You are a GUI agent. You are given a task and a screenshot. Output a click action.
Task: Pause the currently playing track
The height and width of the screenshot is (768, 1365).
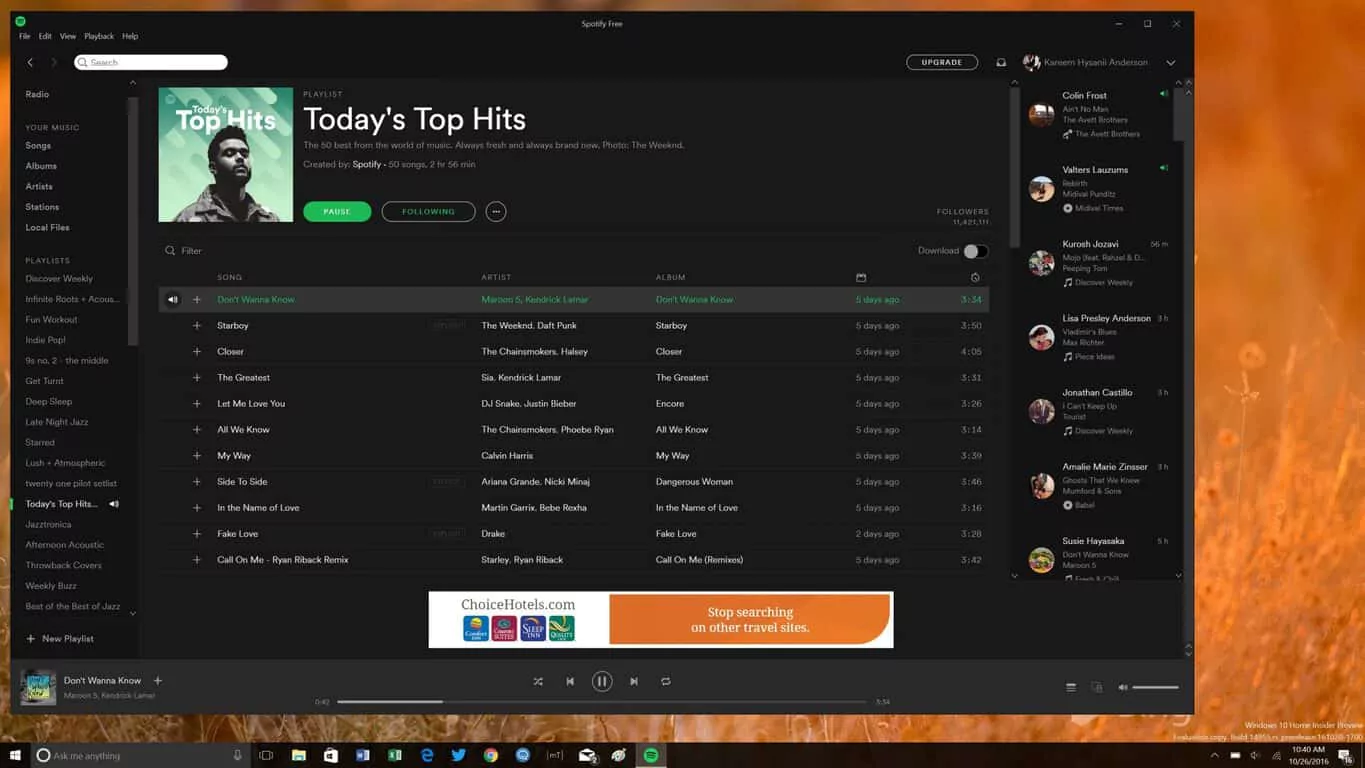602,681
